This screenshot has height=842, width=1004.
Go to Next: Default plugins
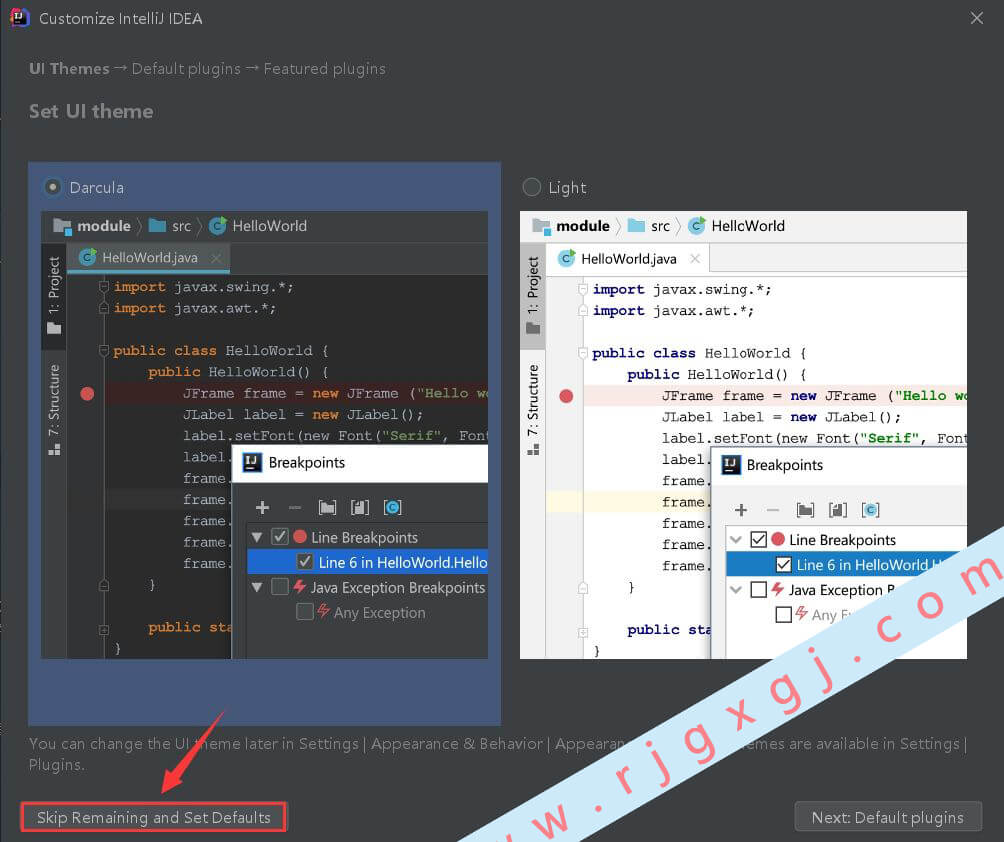[x=887, y=817]
